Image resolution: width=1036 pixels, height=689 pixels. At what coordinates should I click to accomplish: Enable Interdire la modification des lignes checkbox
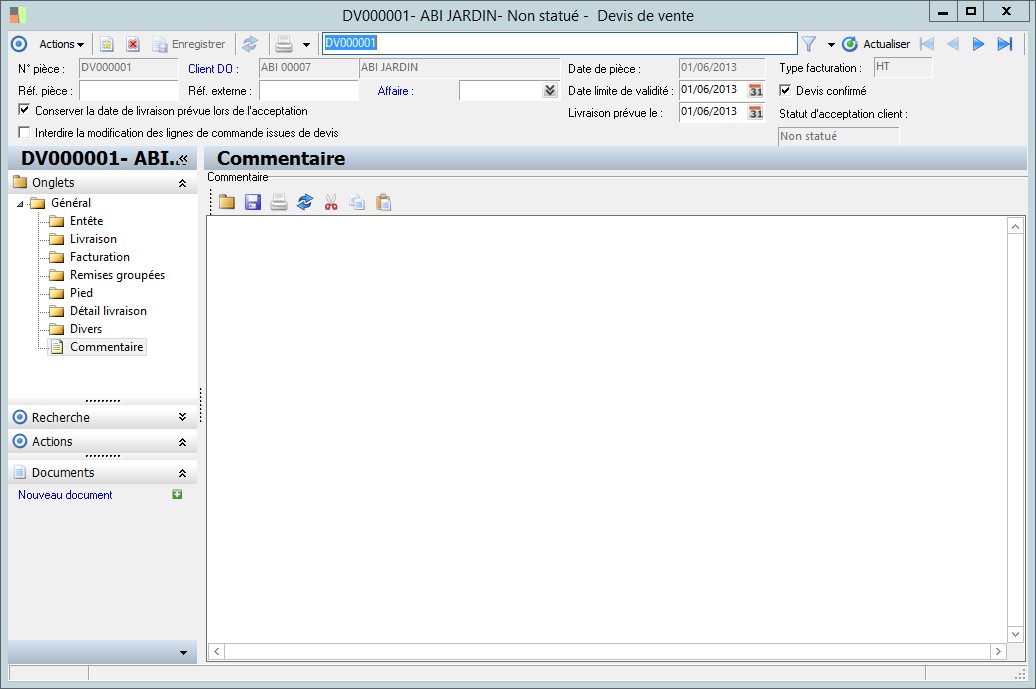24,132
